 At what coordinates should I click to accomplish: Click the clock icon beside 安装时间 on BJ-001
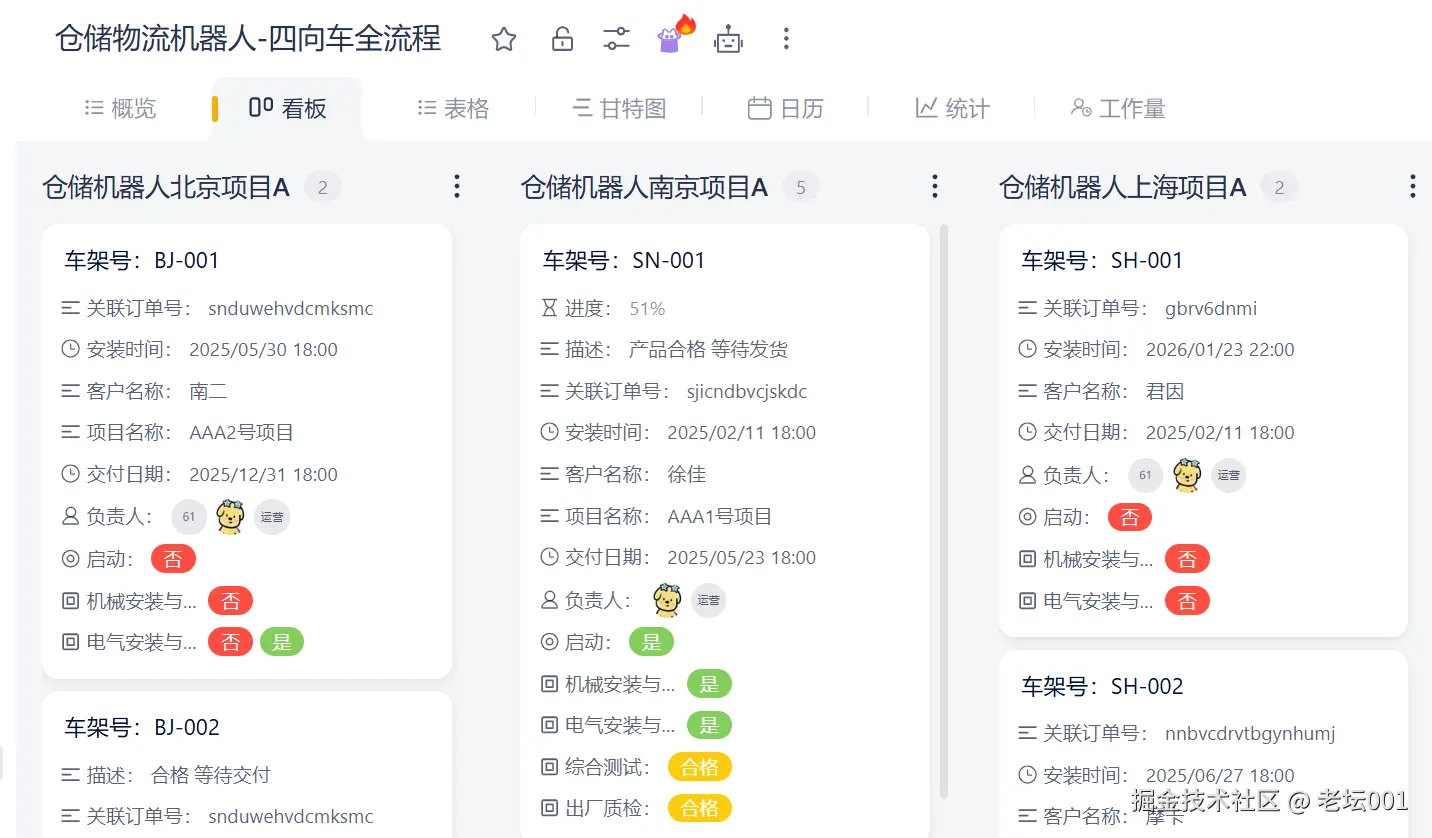(70, 349)
